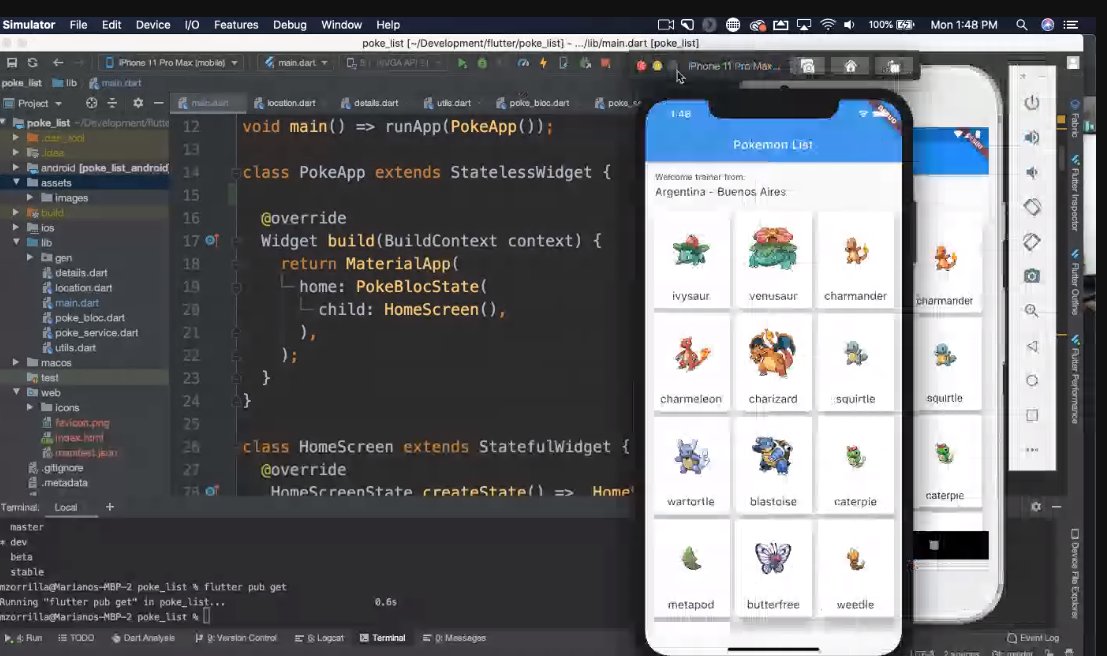The width and height of the screenshot is (1107, 656).
Task: Stop the running app with red square
Action: tap(605, 63)
